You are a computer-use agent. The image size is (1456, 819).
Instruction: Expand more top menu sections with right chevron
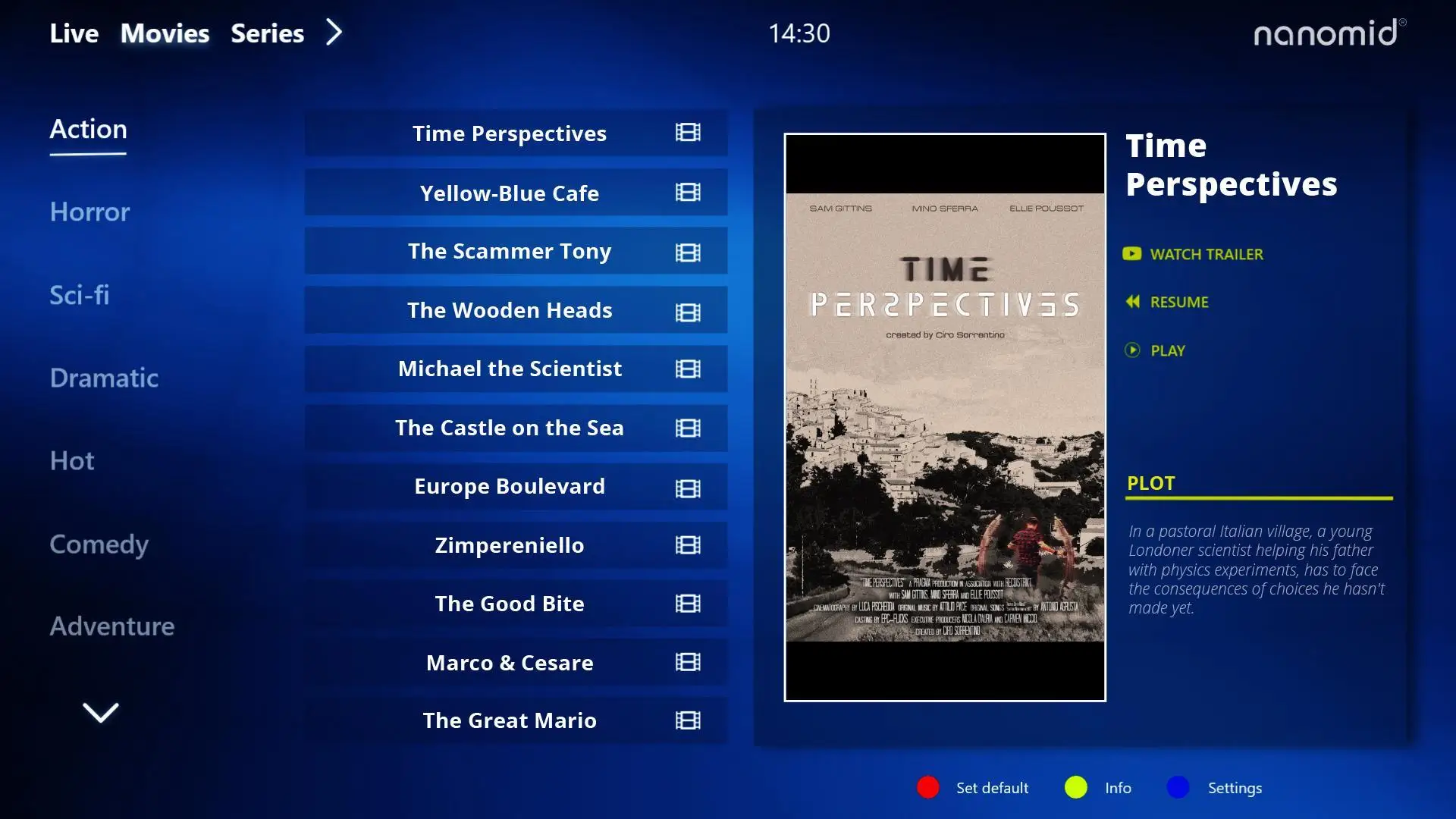point(334,33)
